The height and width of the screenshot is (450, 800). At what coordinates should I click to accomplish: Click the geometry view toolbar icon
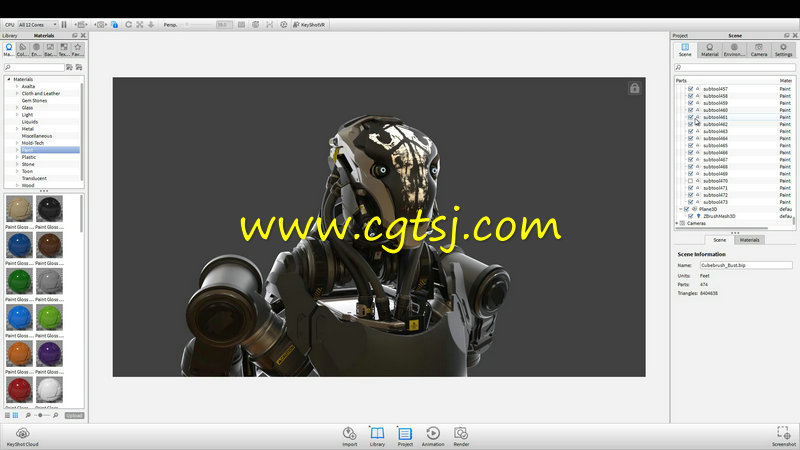(256, 24)
